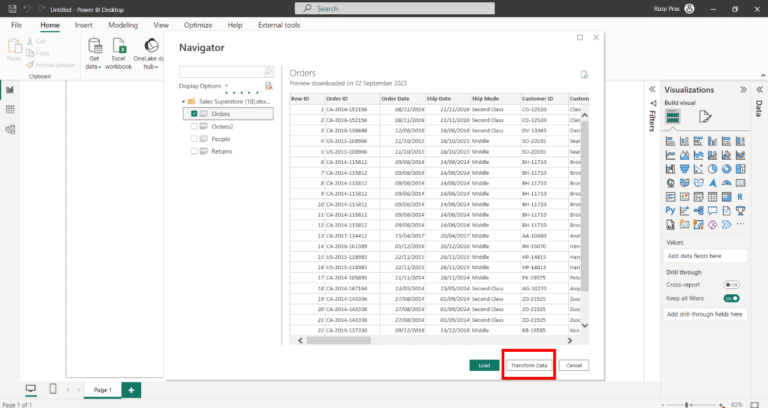Click the Order Date column header
Image resolution: width=768 pixels, height=408 pixels.
coord(403,98)
